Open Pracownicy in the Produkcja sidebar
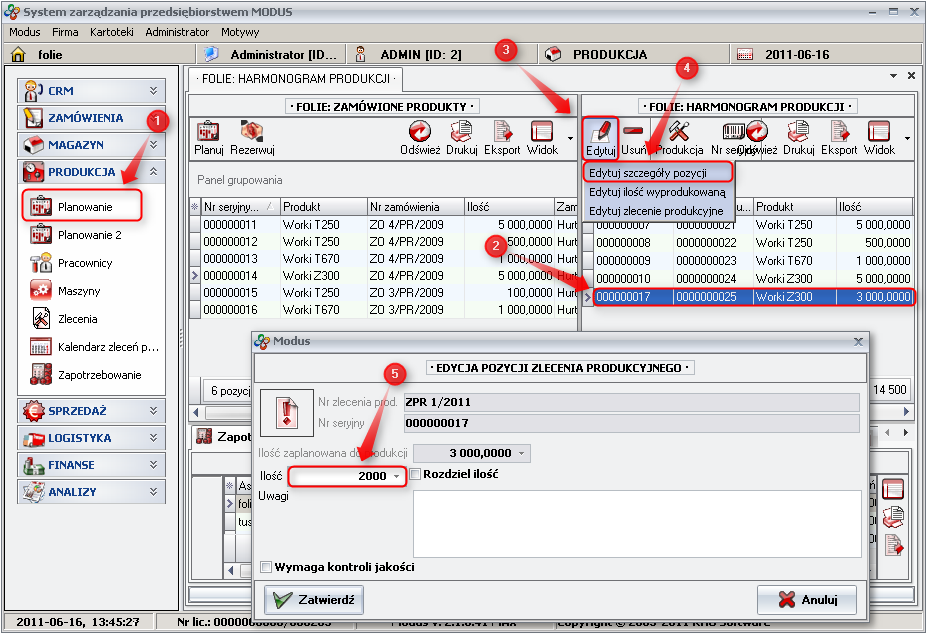 click(85, 263)
